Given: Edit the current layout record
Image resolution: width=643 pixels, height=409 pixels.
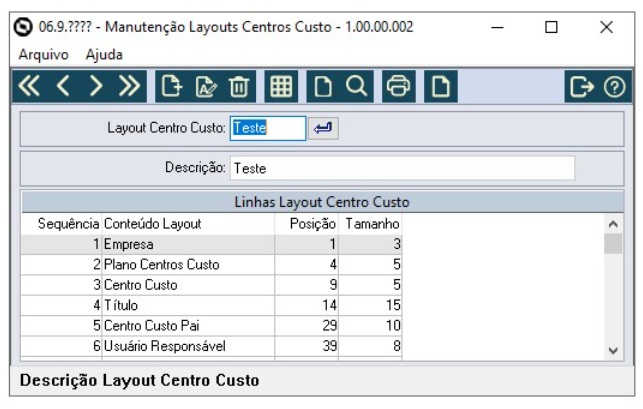Looking at the screenshot, I should click(206, 86).
